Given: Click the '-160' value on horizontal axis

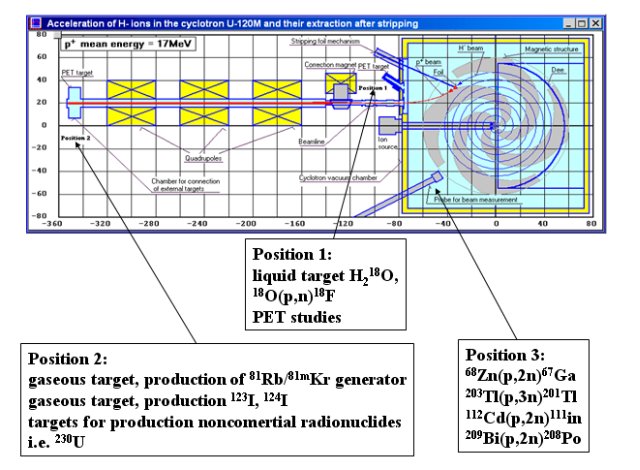Looking at the screenshot, I should (x=294, y=224).
